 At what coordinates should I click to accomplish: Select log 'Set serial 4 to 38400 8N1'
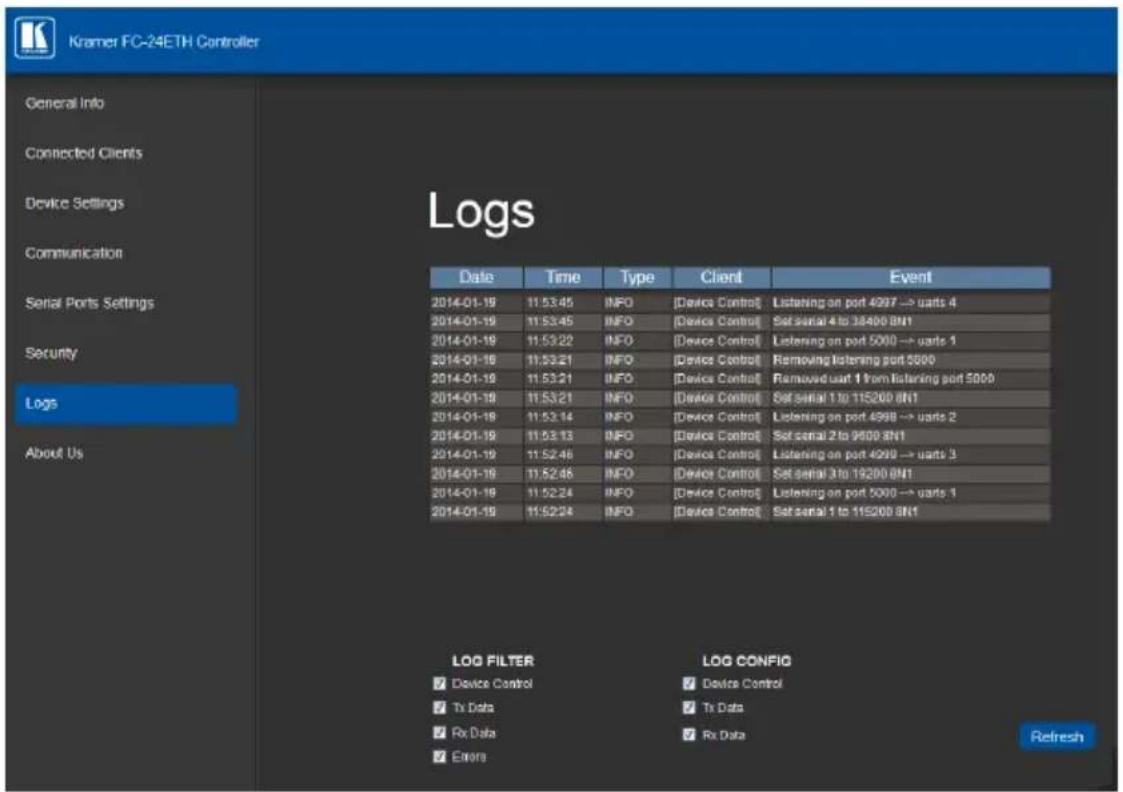tap(740, 322)
